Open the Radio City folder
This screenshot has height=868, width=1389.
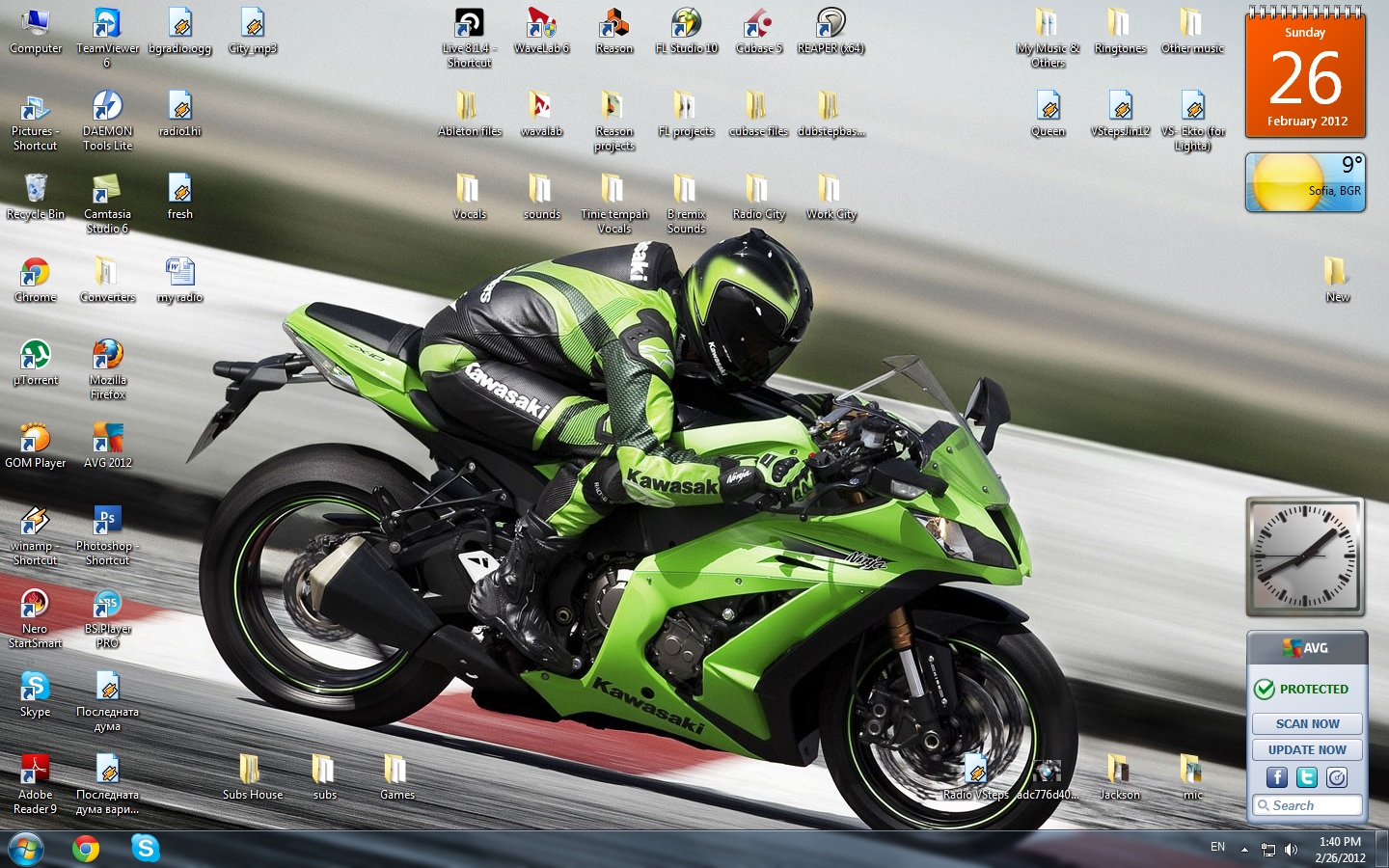click(x=759, y=197)
